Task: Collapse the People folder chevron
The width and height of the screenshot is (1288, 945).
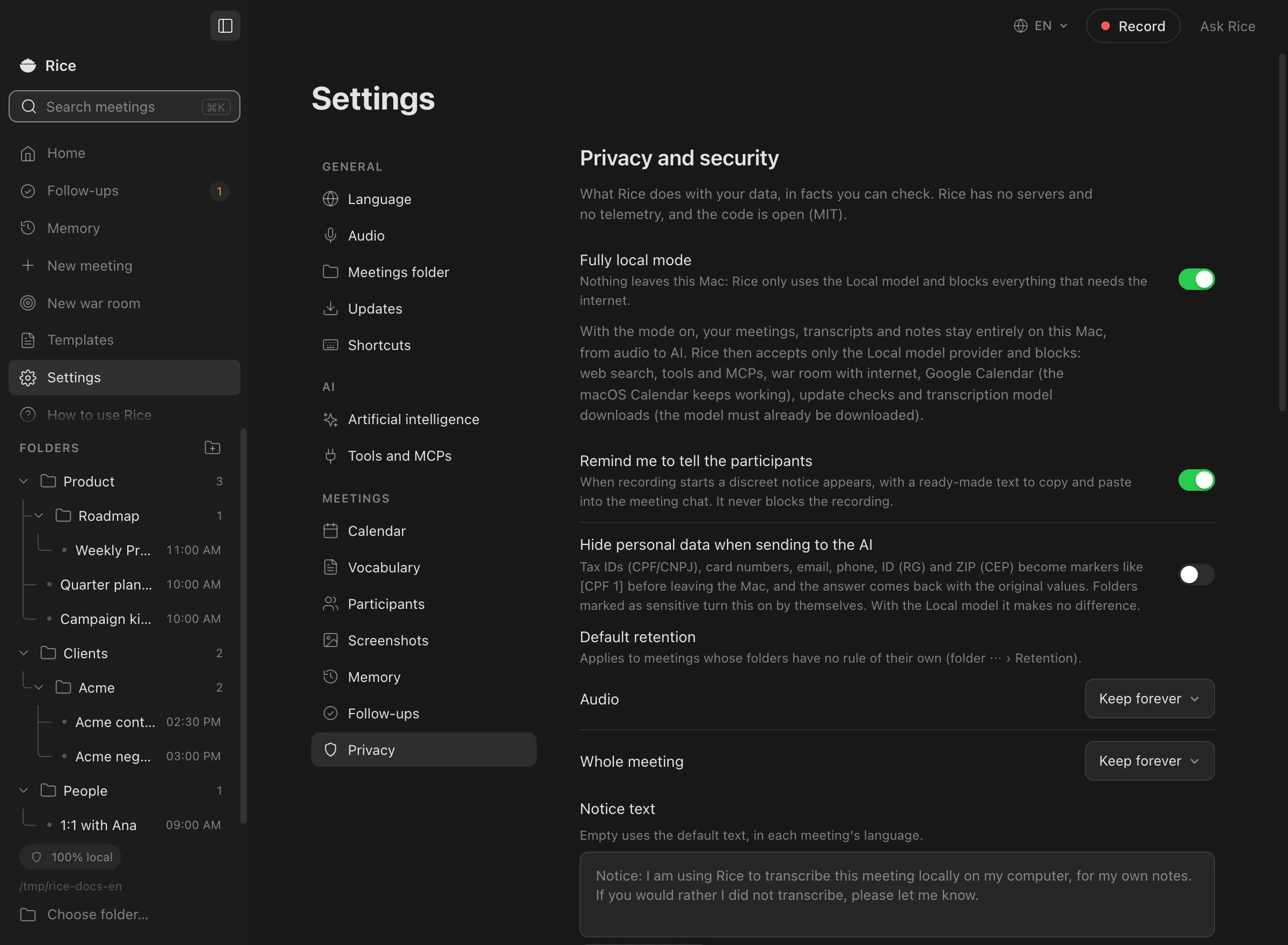Action: tap(24, 790)
